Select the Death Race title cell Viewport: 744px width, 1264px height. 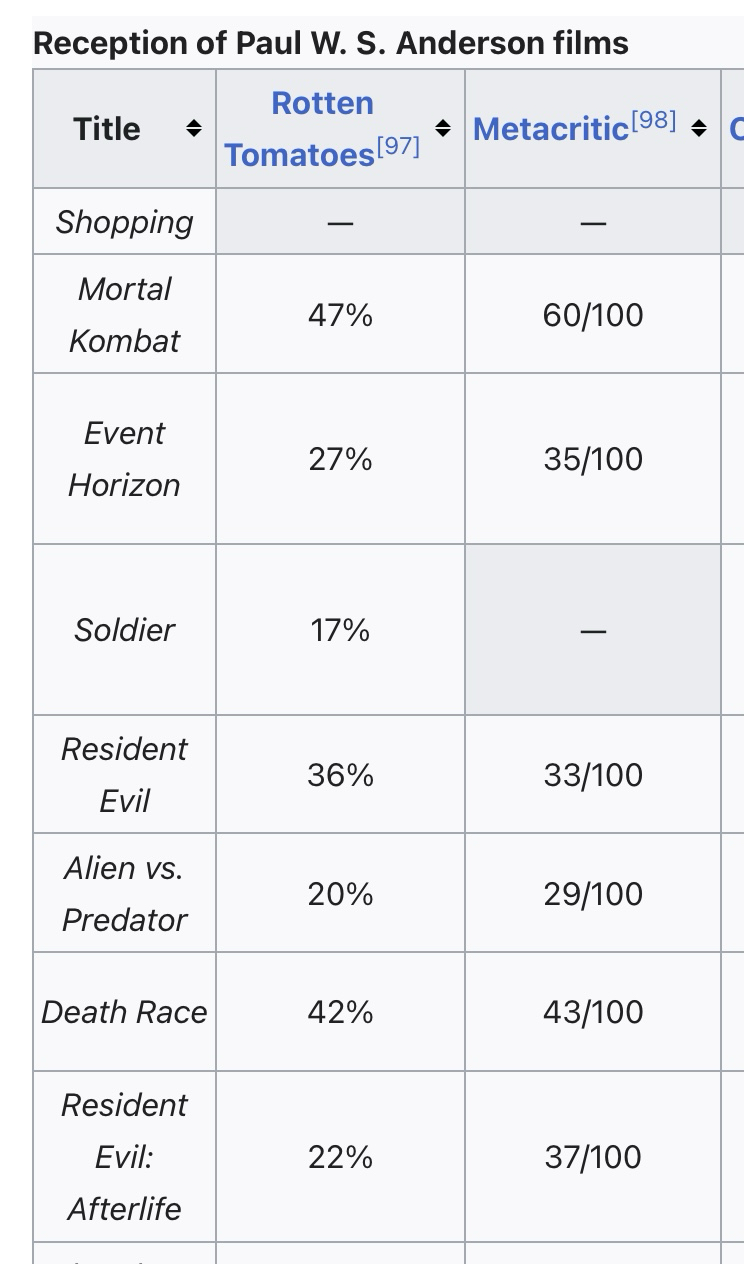(124, 1012)
